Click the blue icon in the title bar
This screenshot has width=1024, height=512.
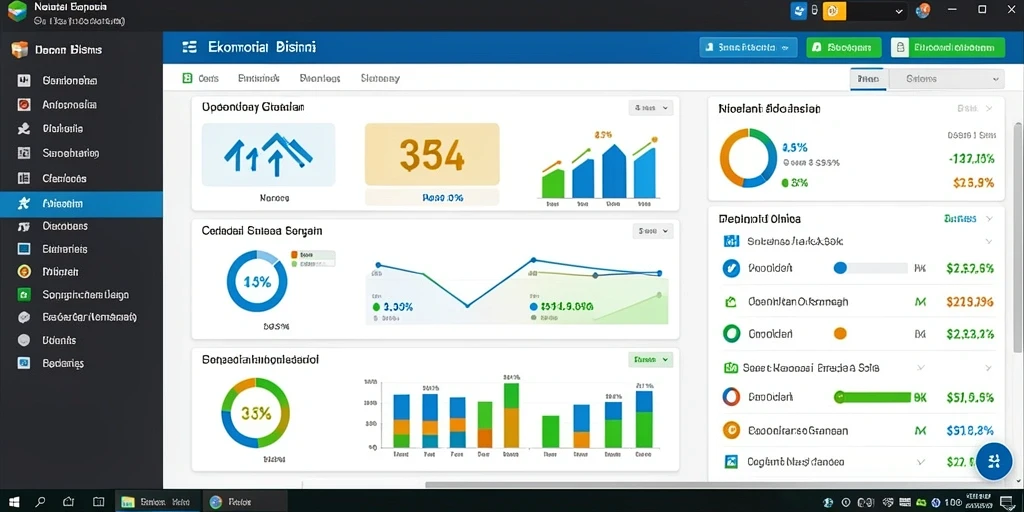point(798,10)
